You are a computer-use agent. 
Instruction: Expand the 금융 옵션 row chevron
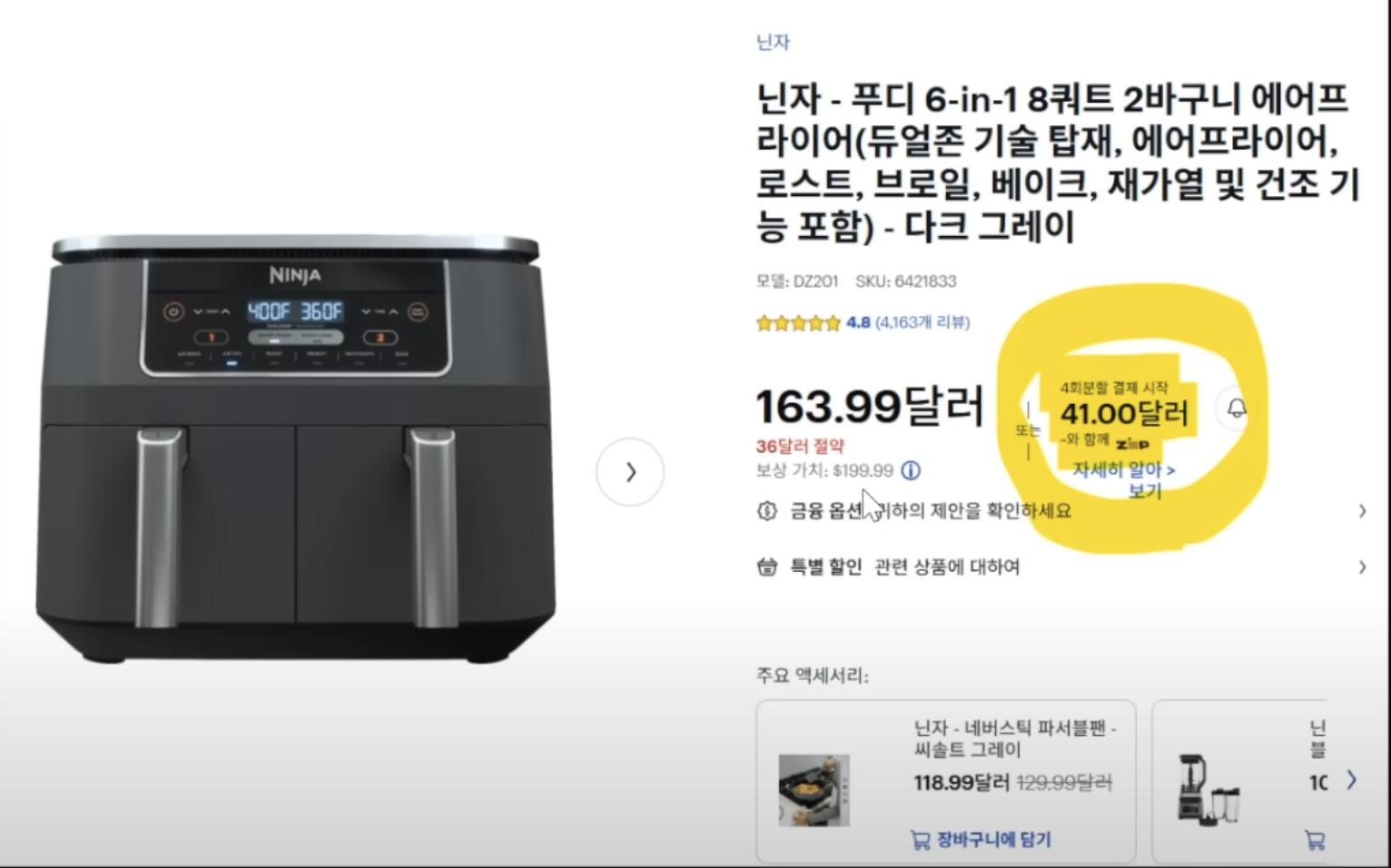click(x=1362, y=511)
